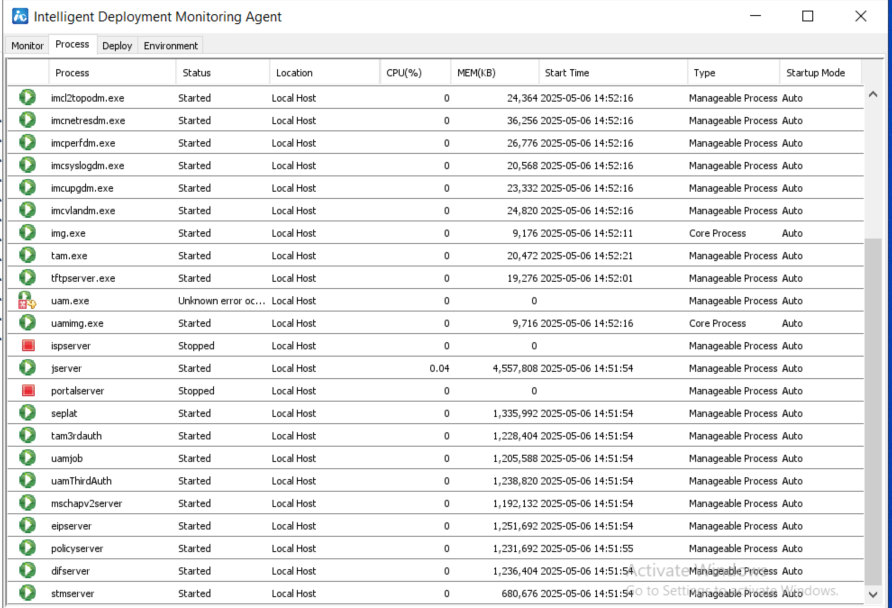Click green running icon beside jserver
892x608 pixels.
point(28,368)
